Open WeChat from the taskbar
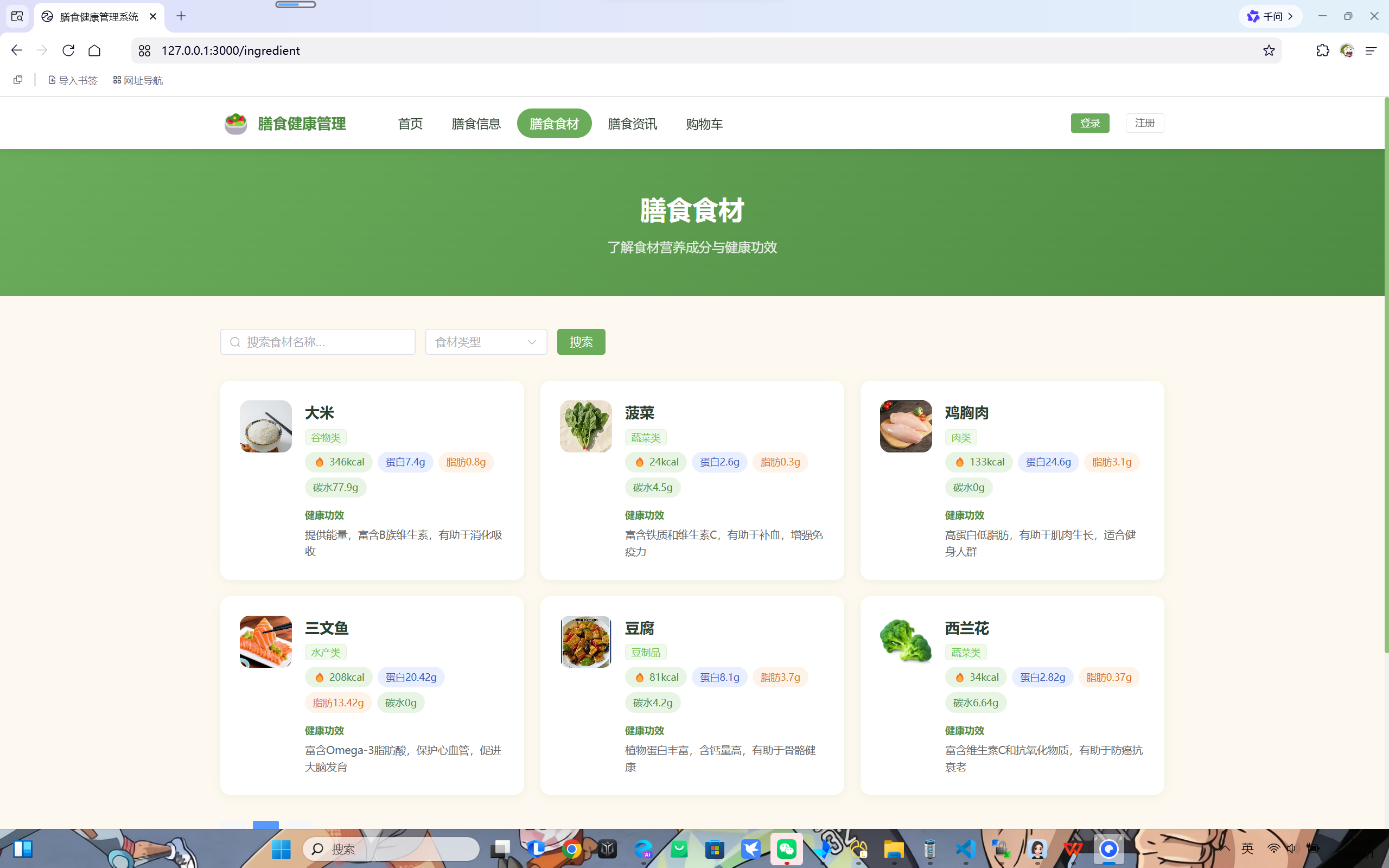Screen dimensions: 1389x868 coord(787,849)
